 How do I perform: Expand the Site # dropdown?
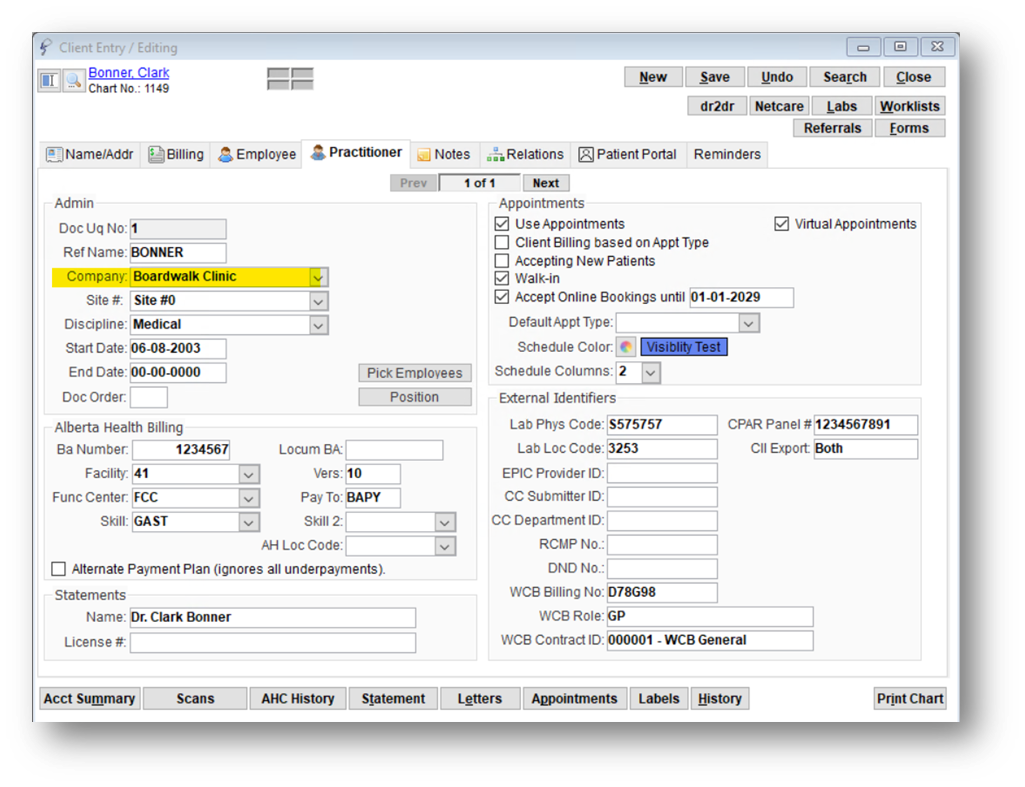coord(318,301)
